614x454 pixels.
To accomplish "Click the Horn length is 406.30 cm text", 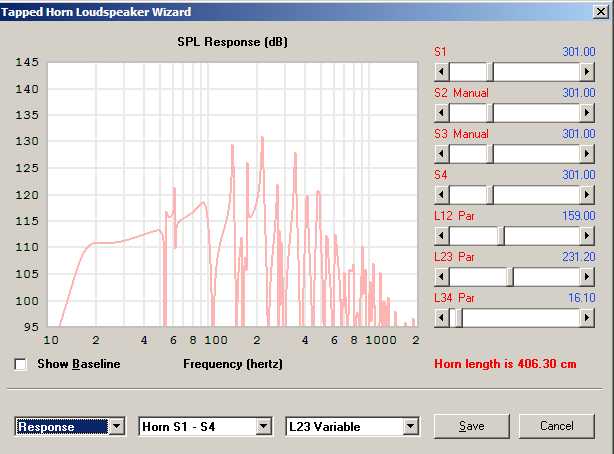I will pyautogui.click(x=505, y=364).
